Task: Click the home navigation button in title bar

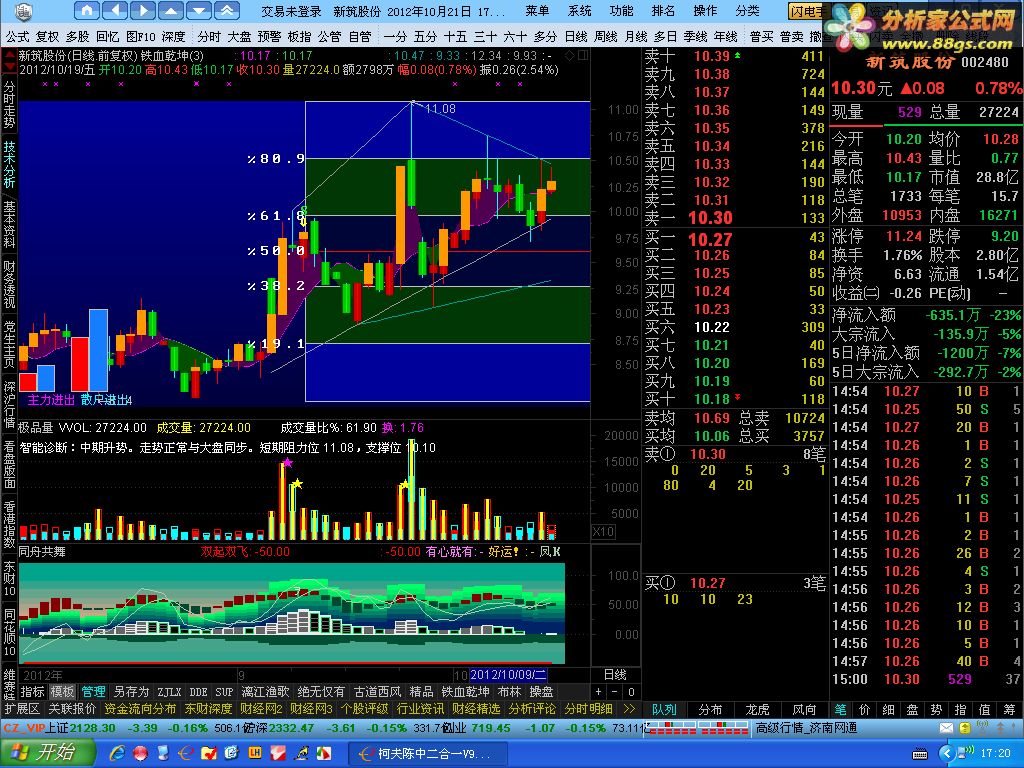Action: tap(88, 10)
